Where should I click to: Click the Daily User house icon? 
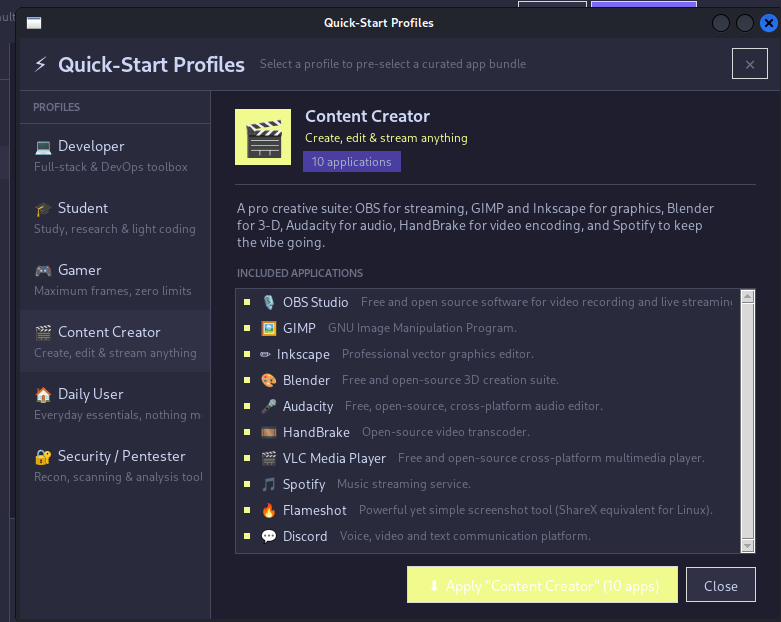coord(43,394)
